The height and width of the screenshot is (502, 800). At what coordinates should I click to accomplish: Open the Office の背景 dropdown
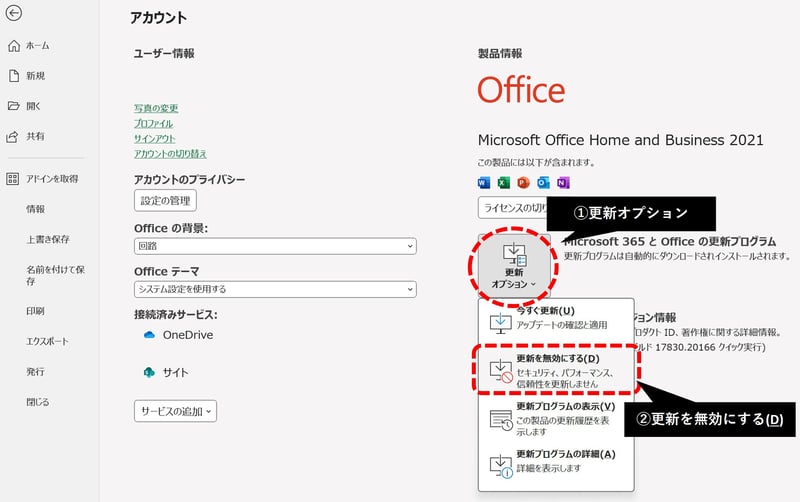[275, 246]
